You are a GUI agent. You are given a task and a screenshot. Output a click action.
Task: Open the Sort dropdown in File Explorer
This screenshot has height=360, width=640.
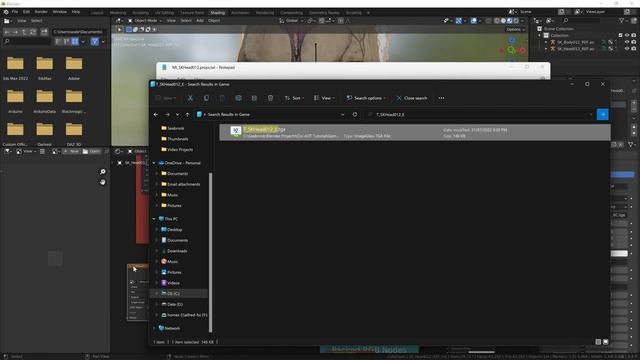point(294,98)
